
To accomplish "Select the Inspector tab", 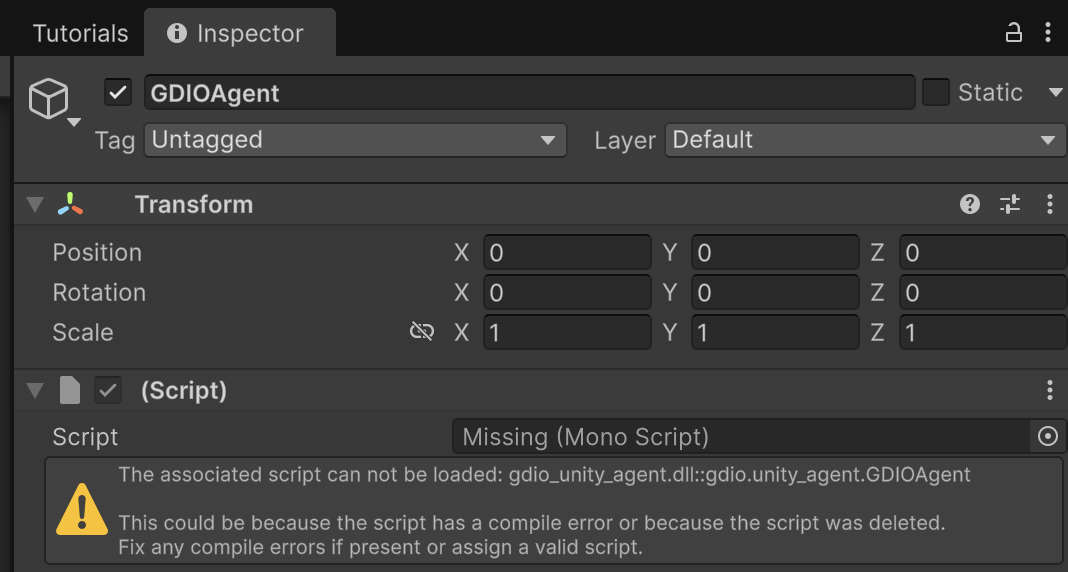I will pyautogui.click(x=240, y=33).
